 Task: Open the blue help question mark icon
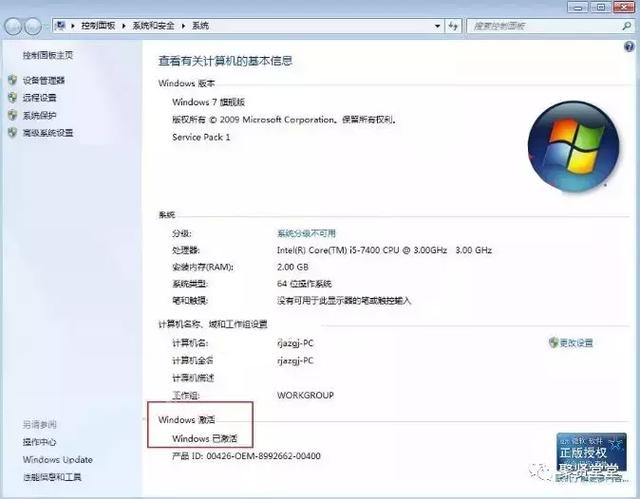pyautogui.click(x=629, y=47)
